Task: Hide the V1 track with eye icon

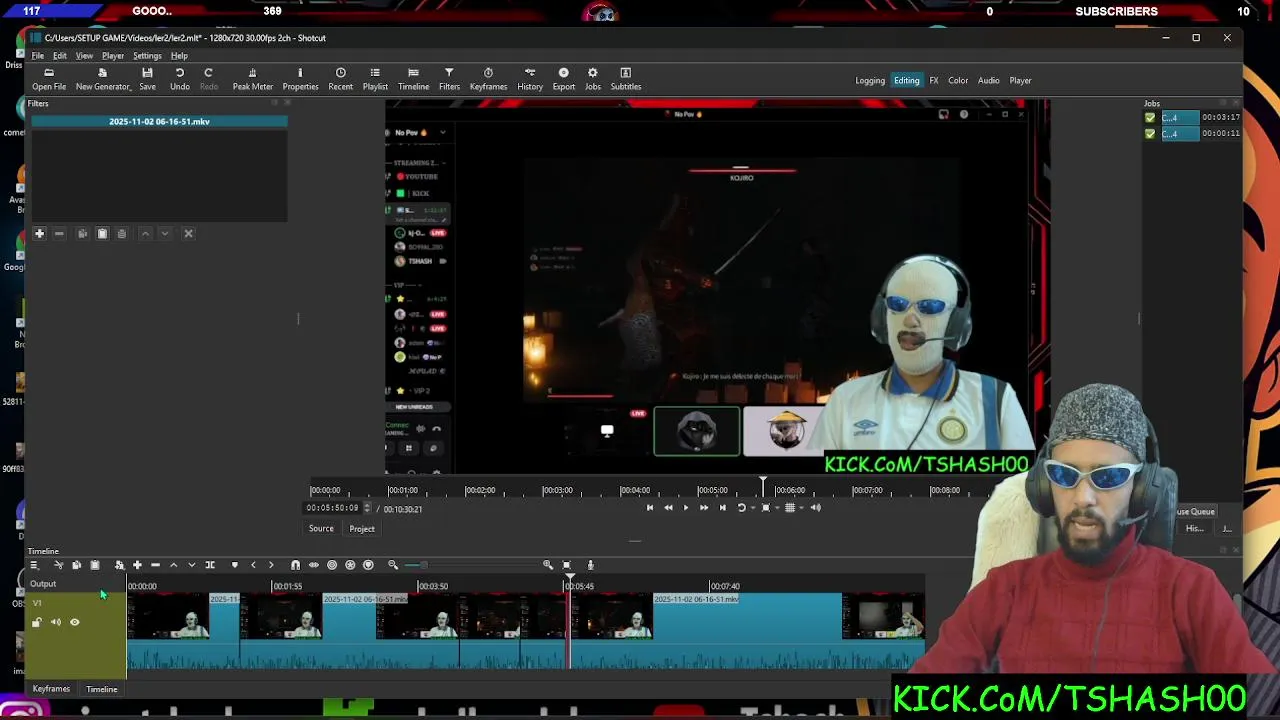Action: 74,622
